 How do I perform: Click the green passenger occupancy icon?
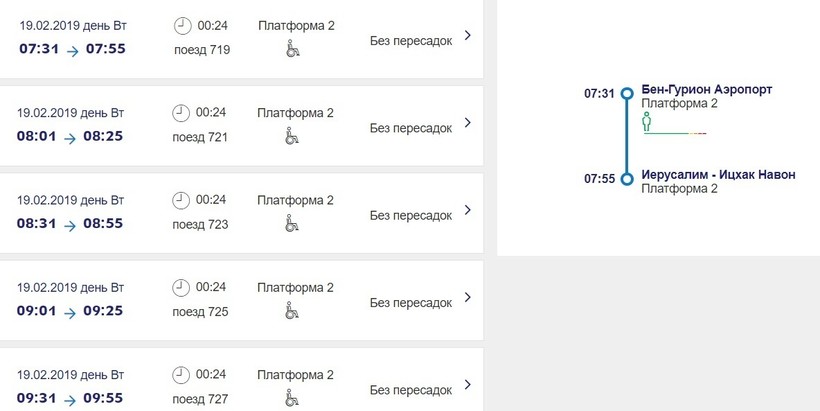(647, 121)
